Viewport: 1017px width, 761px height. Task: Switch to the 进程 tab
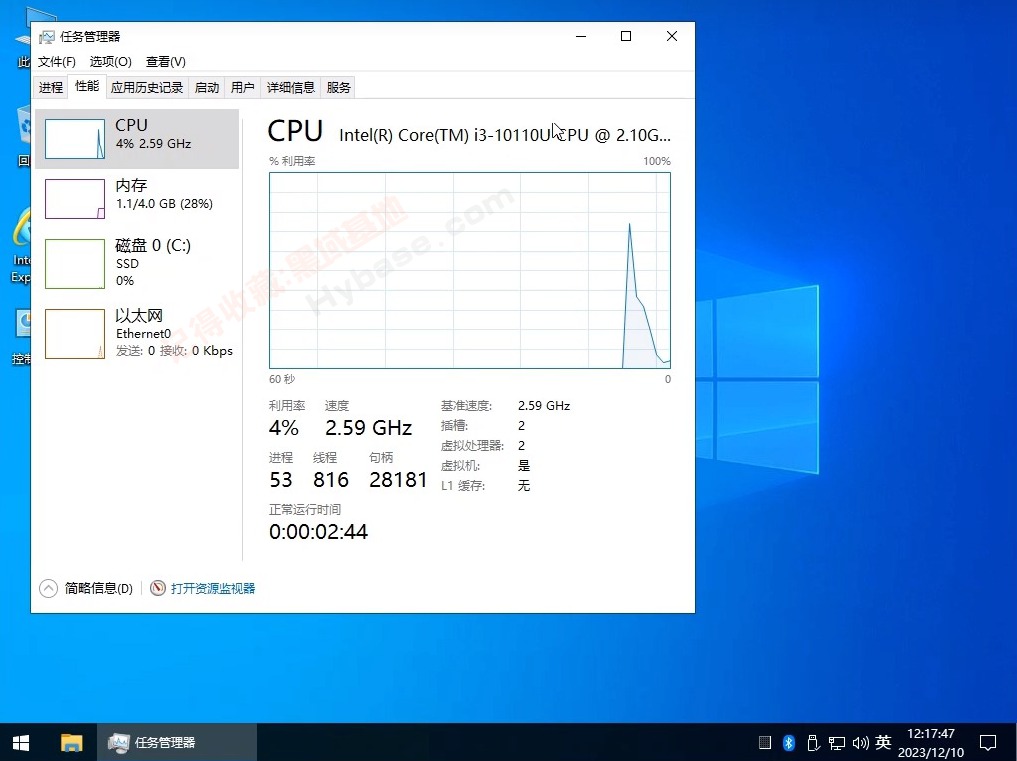(x=51, y=88)
